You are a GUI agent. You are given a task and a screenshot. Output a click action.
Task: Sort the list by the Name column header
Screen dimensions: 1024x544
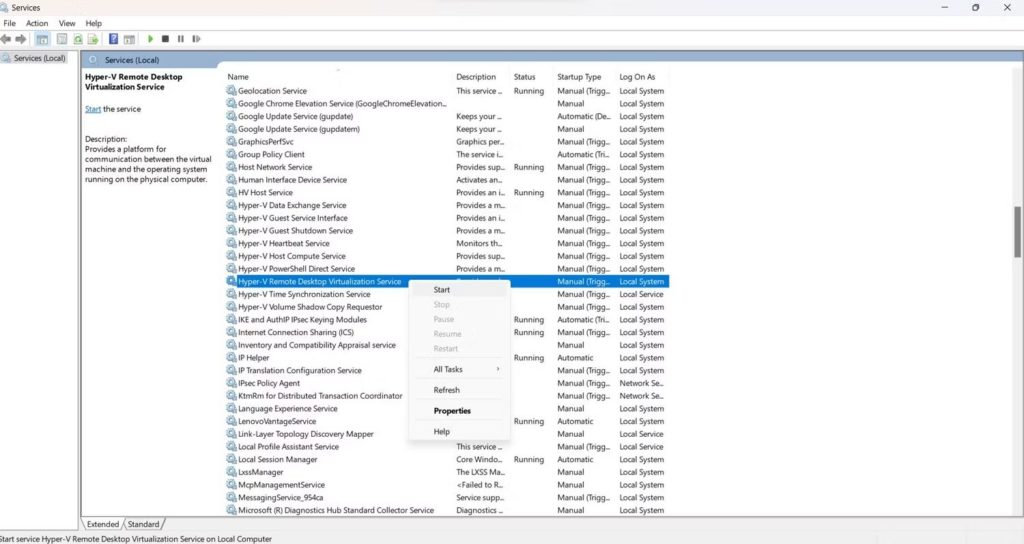pos(238,77)
